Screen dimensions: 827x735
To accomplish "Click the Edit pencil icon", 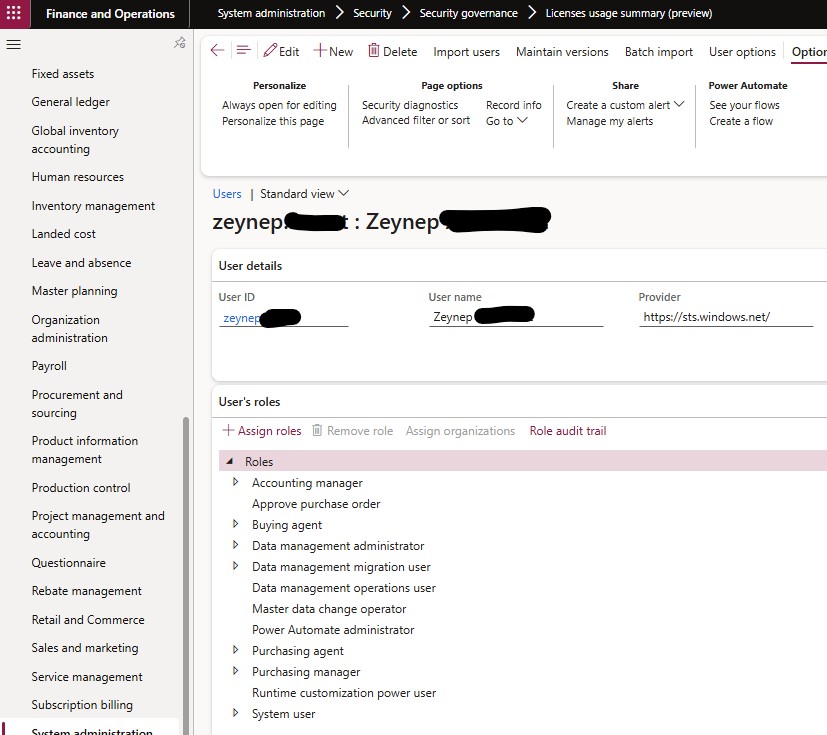I will pyautogui.click(x=270, y=51).
